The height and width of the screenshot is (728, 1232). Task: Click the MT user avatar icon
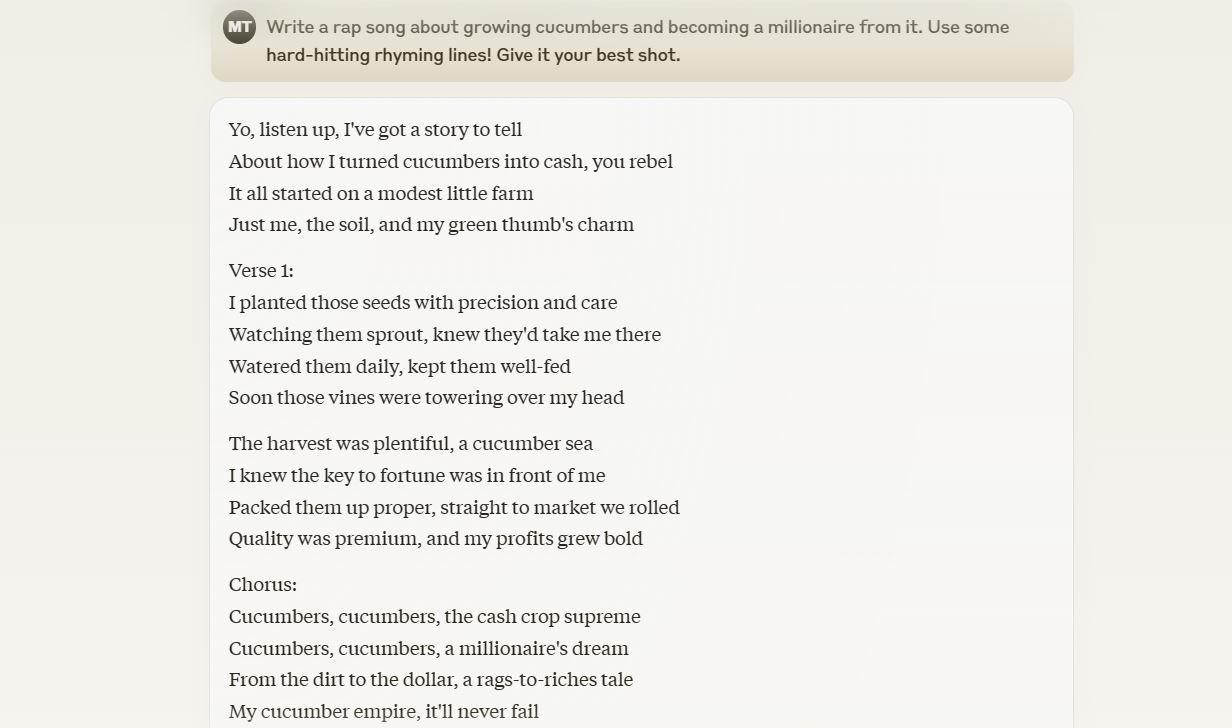coord(238,27)
